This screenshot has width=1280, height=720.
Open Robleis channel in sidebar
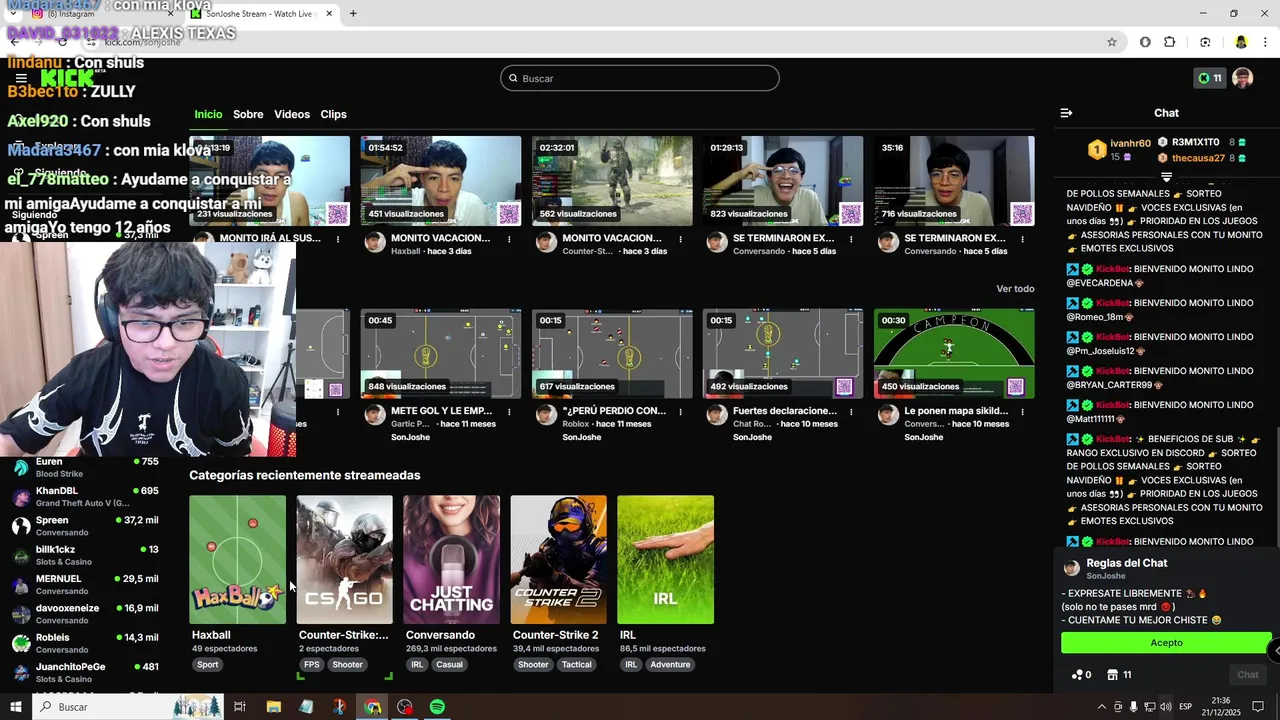tap(85, 643)
